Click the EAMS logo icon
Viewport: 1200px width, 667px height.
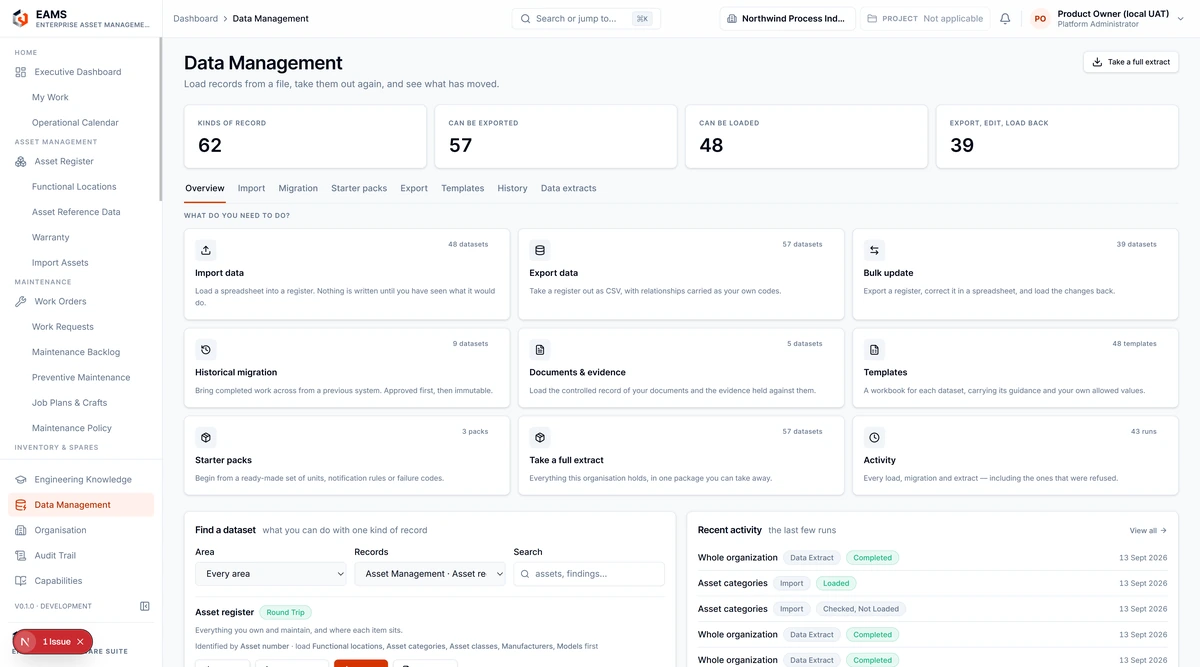tap(20, 18)
